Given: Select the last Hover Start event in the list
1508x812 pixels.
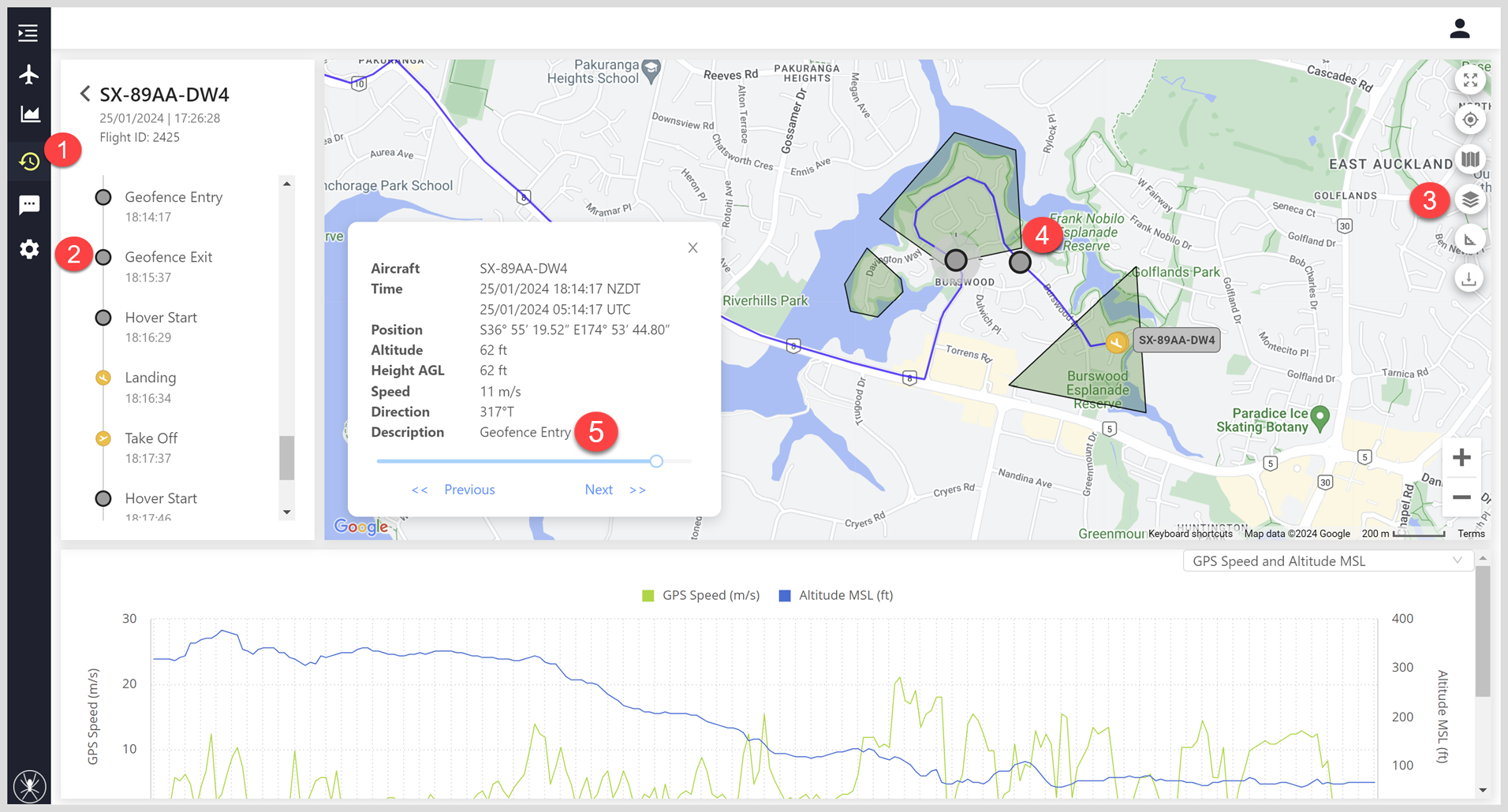Looking at the screenshot, I should pos(161,505).
